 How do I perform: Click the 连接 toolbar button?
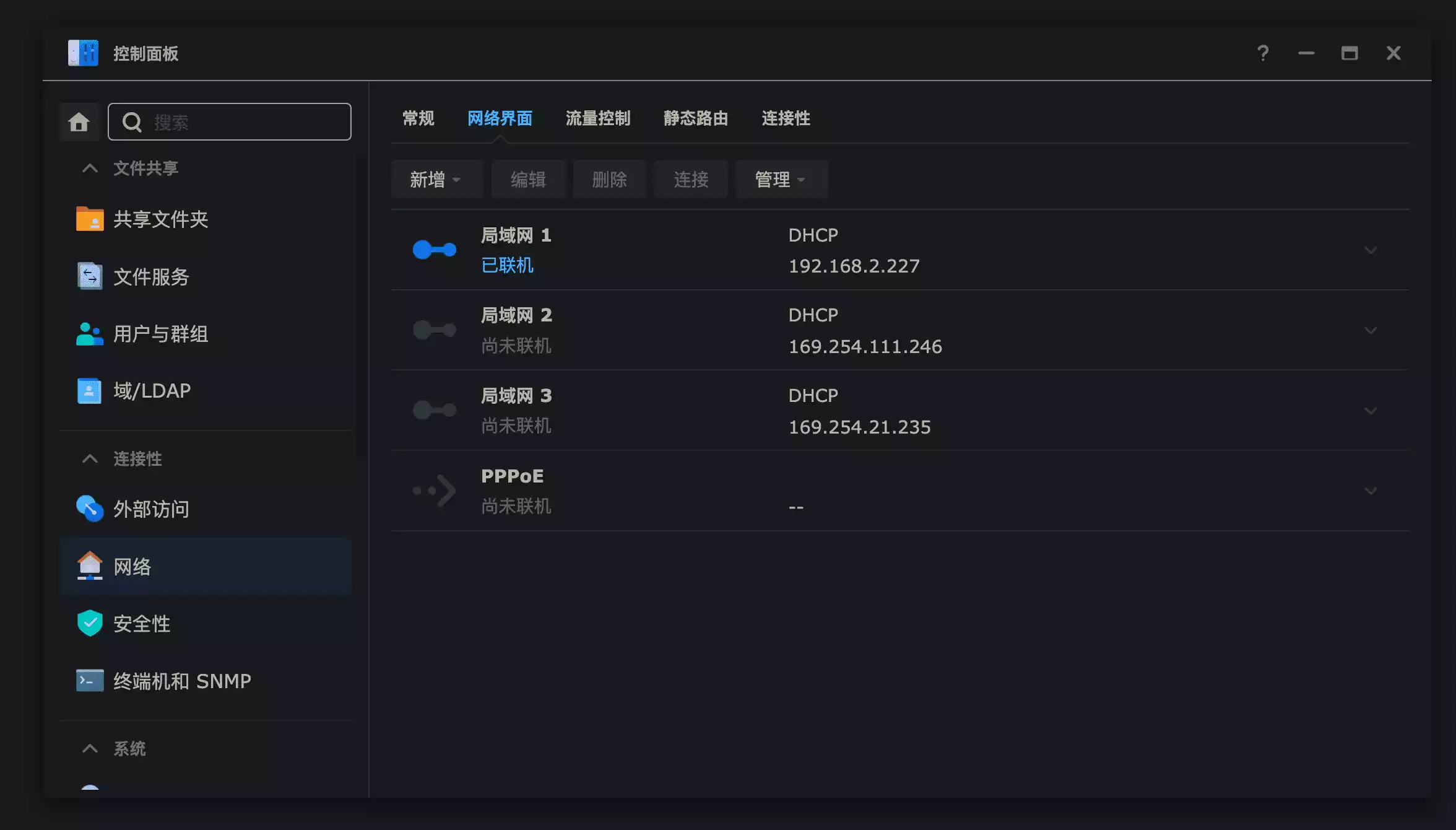coord(691,180)
